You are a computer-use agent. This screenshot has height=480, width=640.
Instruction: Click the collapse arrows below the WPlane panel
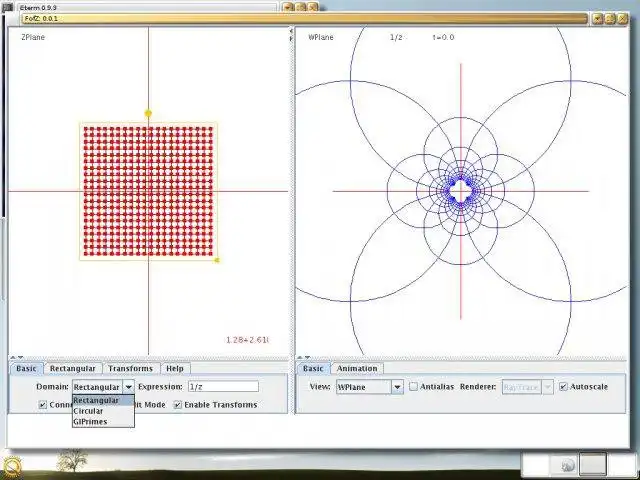(x=303, y=358)
